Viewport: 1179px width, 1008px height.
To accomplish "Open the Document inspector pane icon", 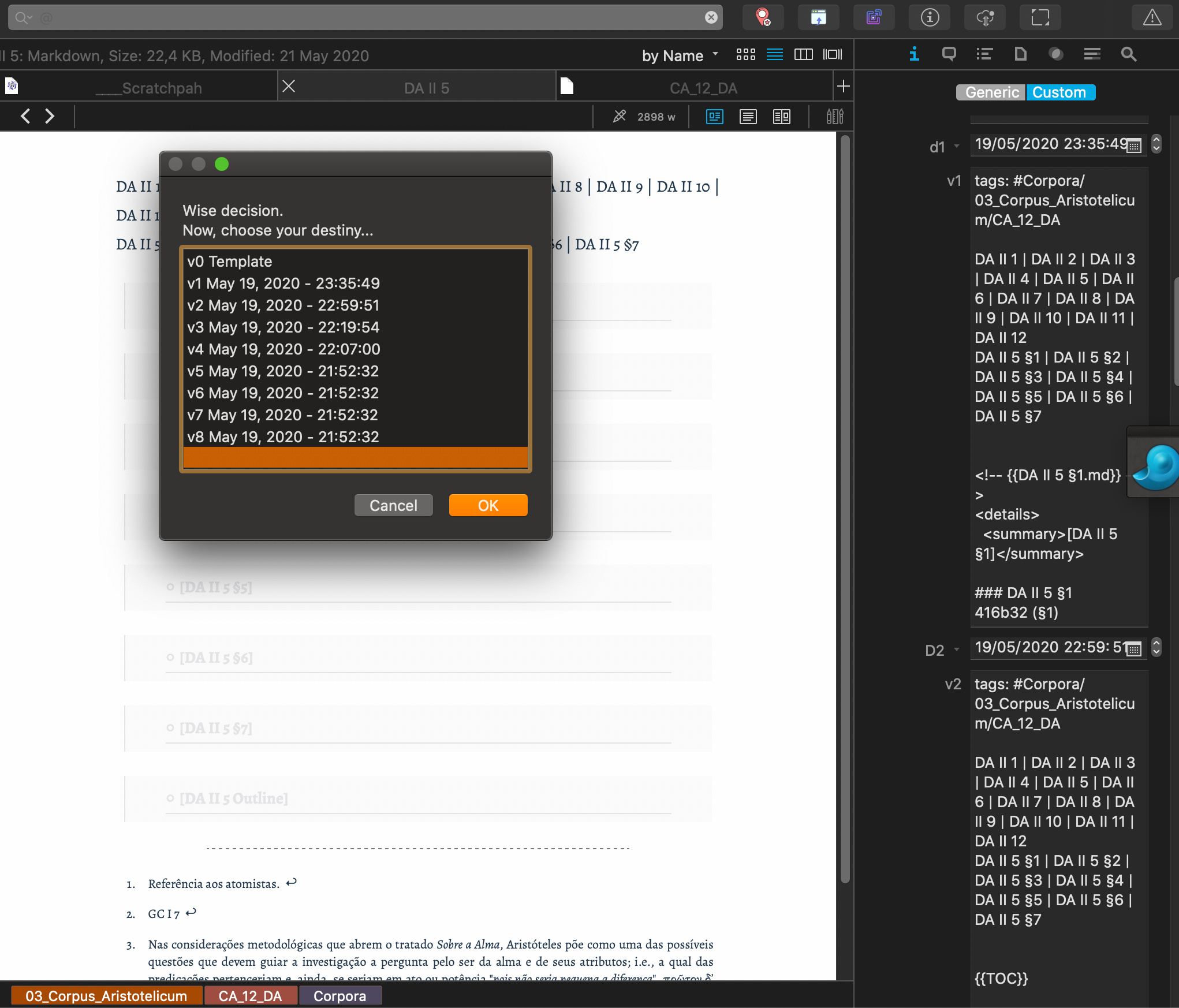I will point(1020,54).
